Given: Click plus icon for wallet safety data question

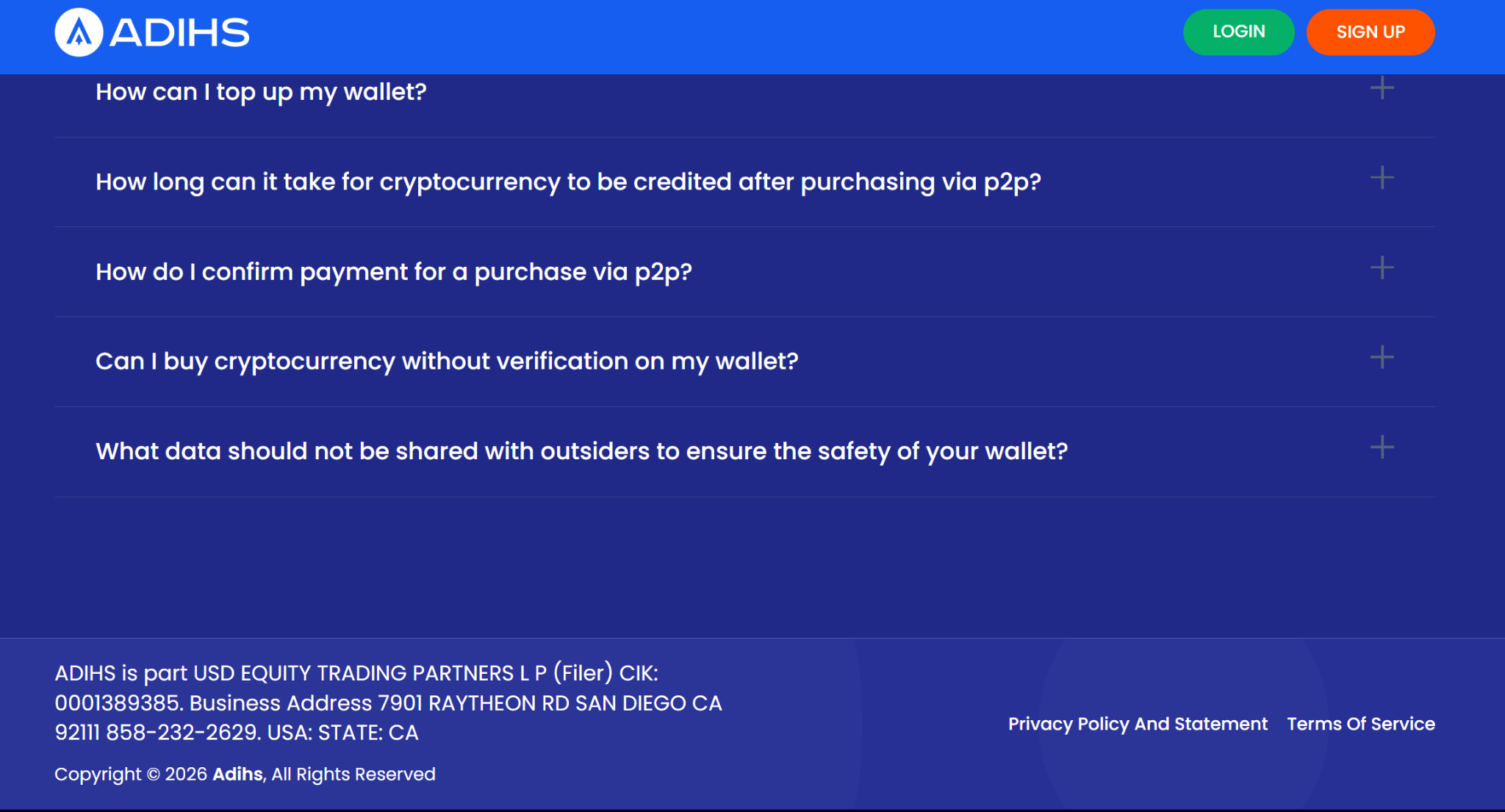Looking at the screenshot, I should click(x=1382, y=447).
